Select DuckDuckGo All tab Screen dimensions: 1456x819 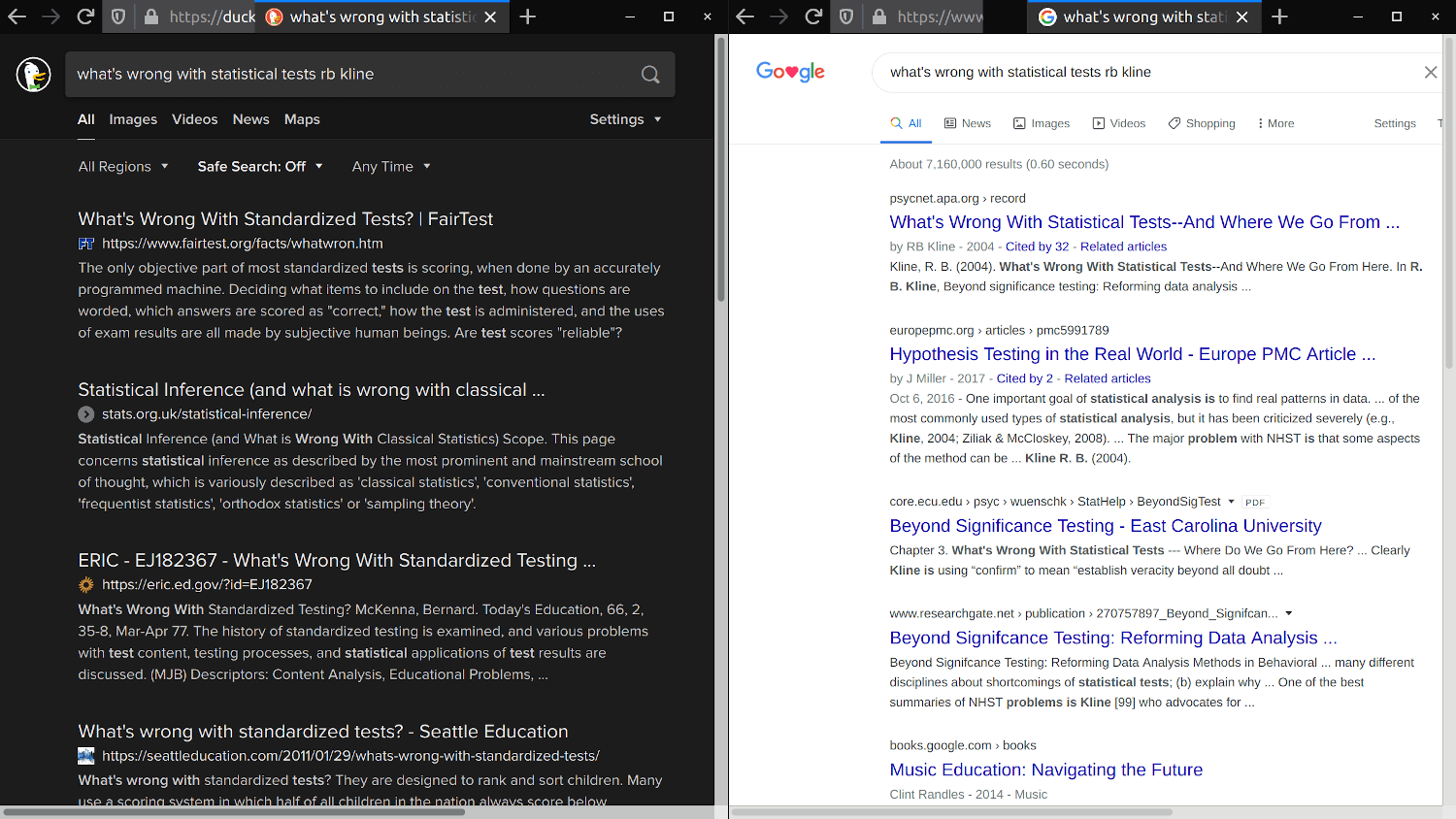pyautogui.click(x=86, y=119)
